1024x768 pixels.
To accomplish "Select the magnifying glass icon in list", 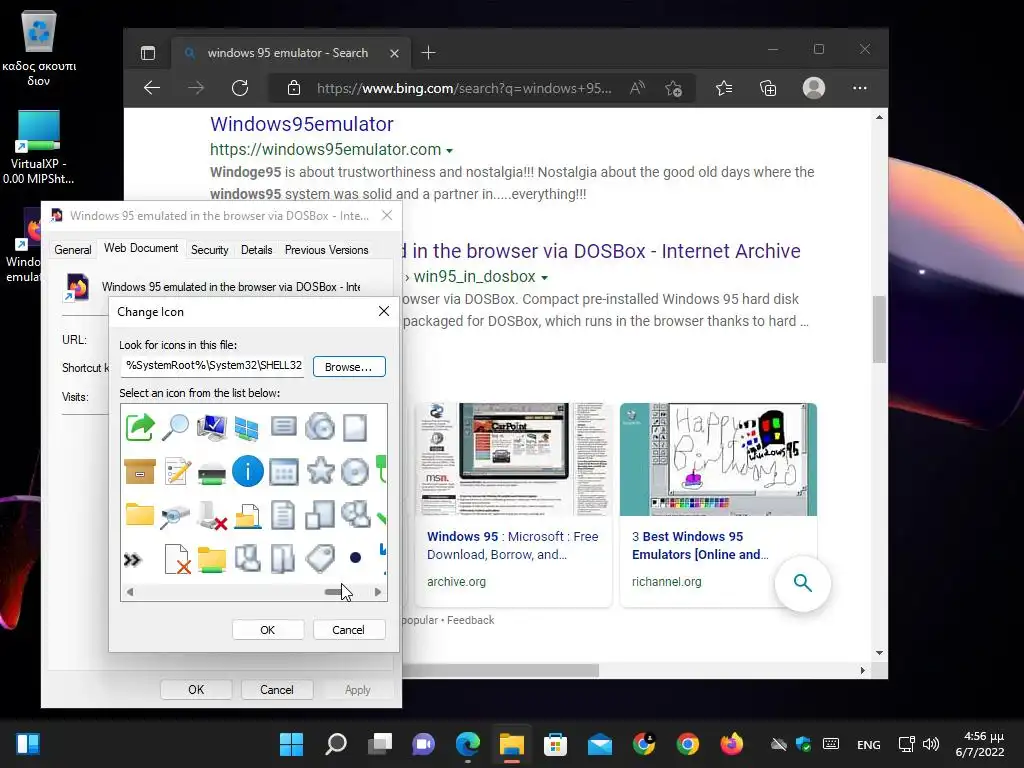I will pyautogui.click(x=176, y=428).
